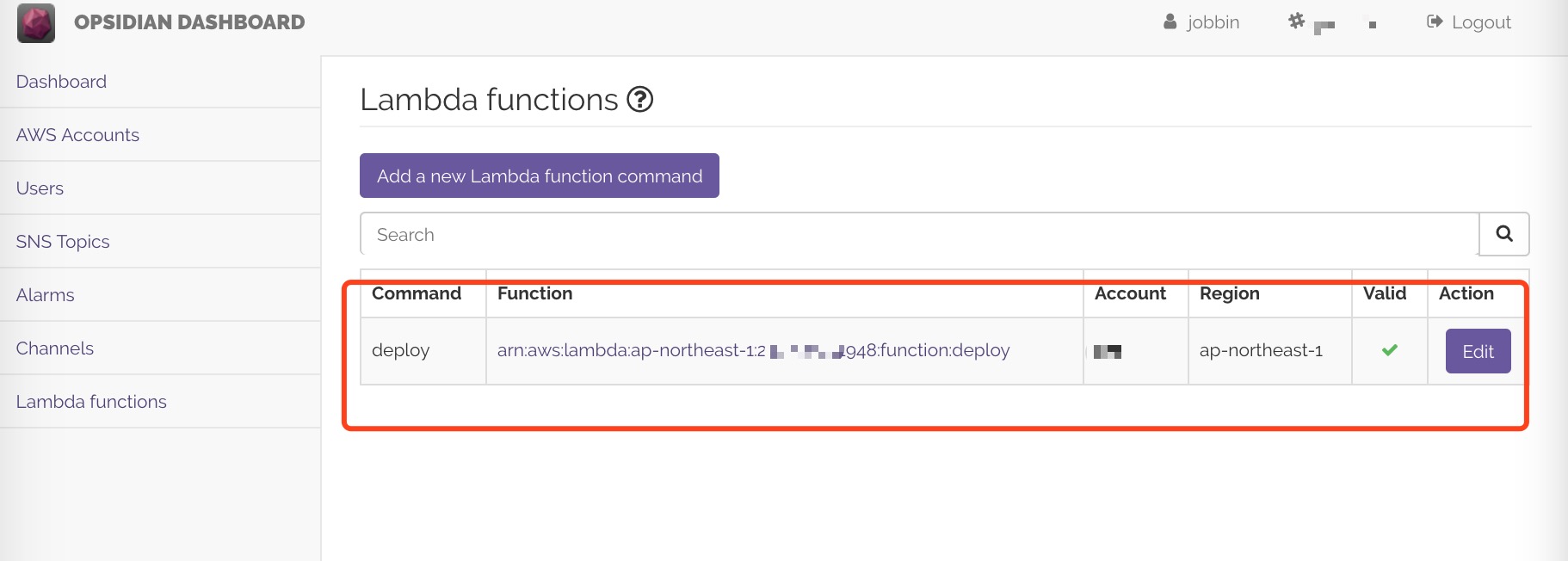
Task: Select Channels in the sidebar
Action: click(54, 348)
